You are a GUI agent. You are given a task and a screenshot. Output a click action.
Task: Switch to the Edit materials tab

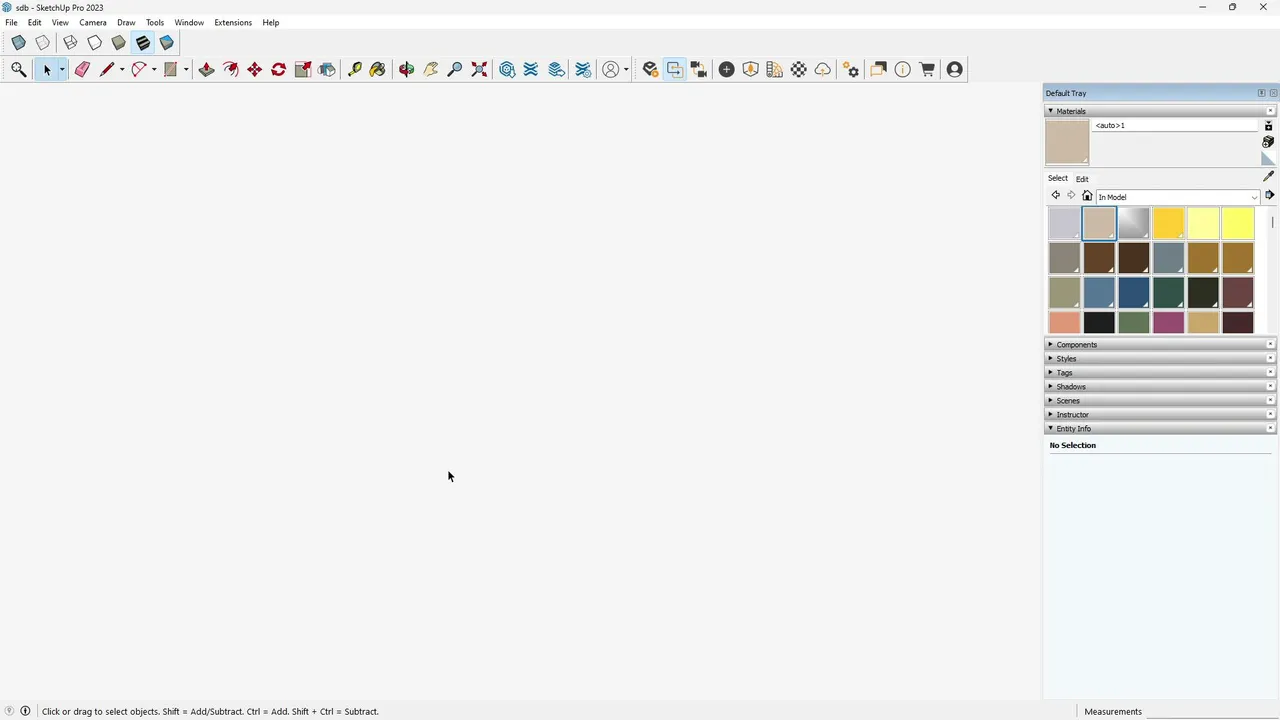tap(1082, 179)
